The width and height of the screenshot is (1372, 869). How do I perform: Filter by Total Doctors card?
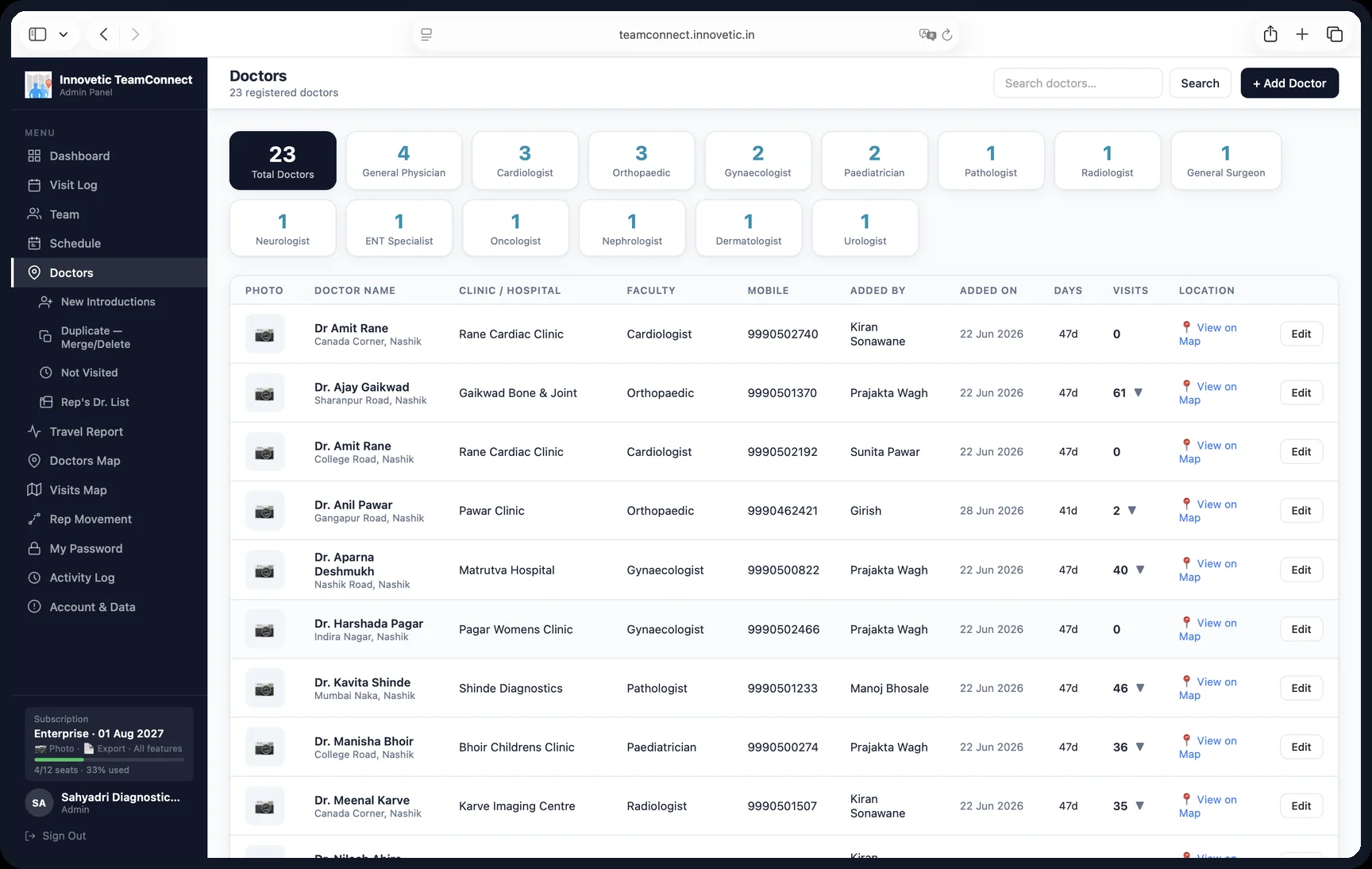(x=283, y=160)
